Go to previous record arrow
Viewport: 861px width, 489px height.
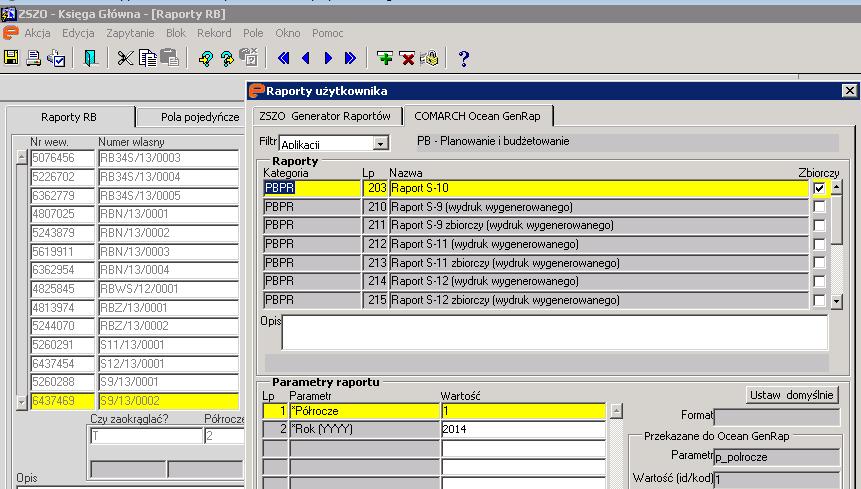pyautogui.click(x=306, y=58)
